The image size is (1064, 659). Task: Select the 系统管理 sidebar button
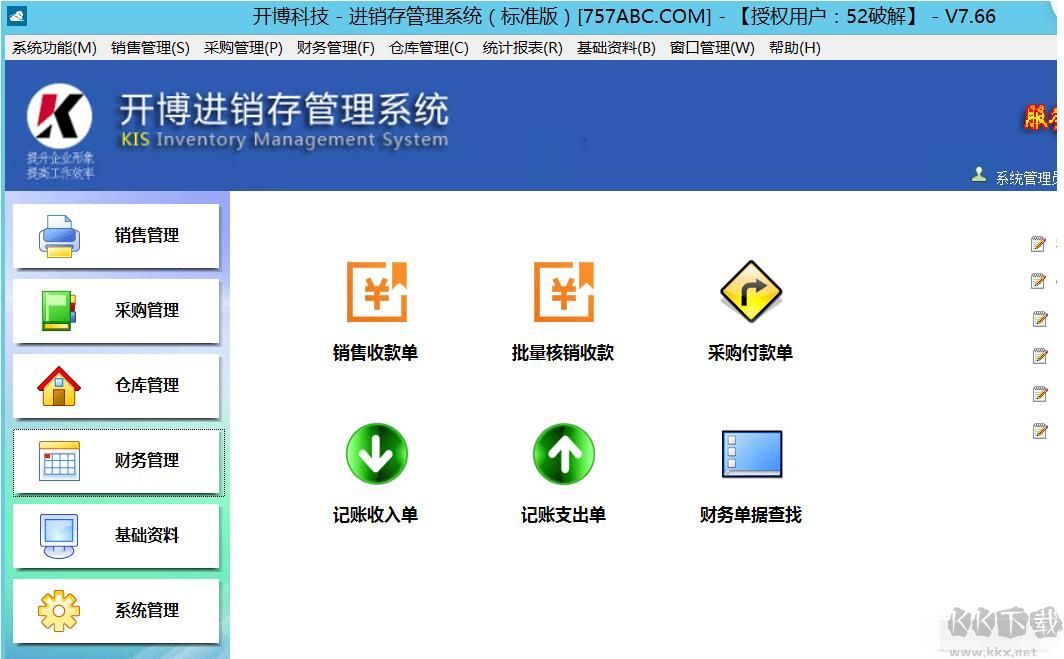point(116,611)
